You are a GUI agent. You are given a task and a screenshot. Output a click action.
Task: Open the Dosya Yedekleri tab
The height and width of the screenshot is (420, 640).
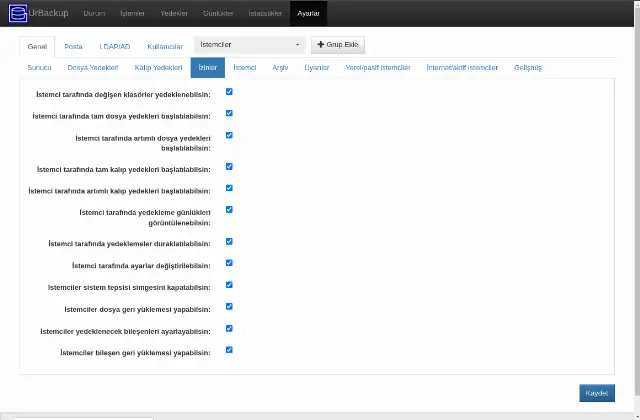pyautogui.click(x=93, y=68)
